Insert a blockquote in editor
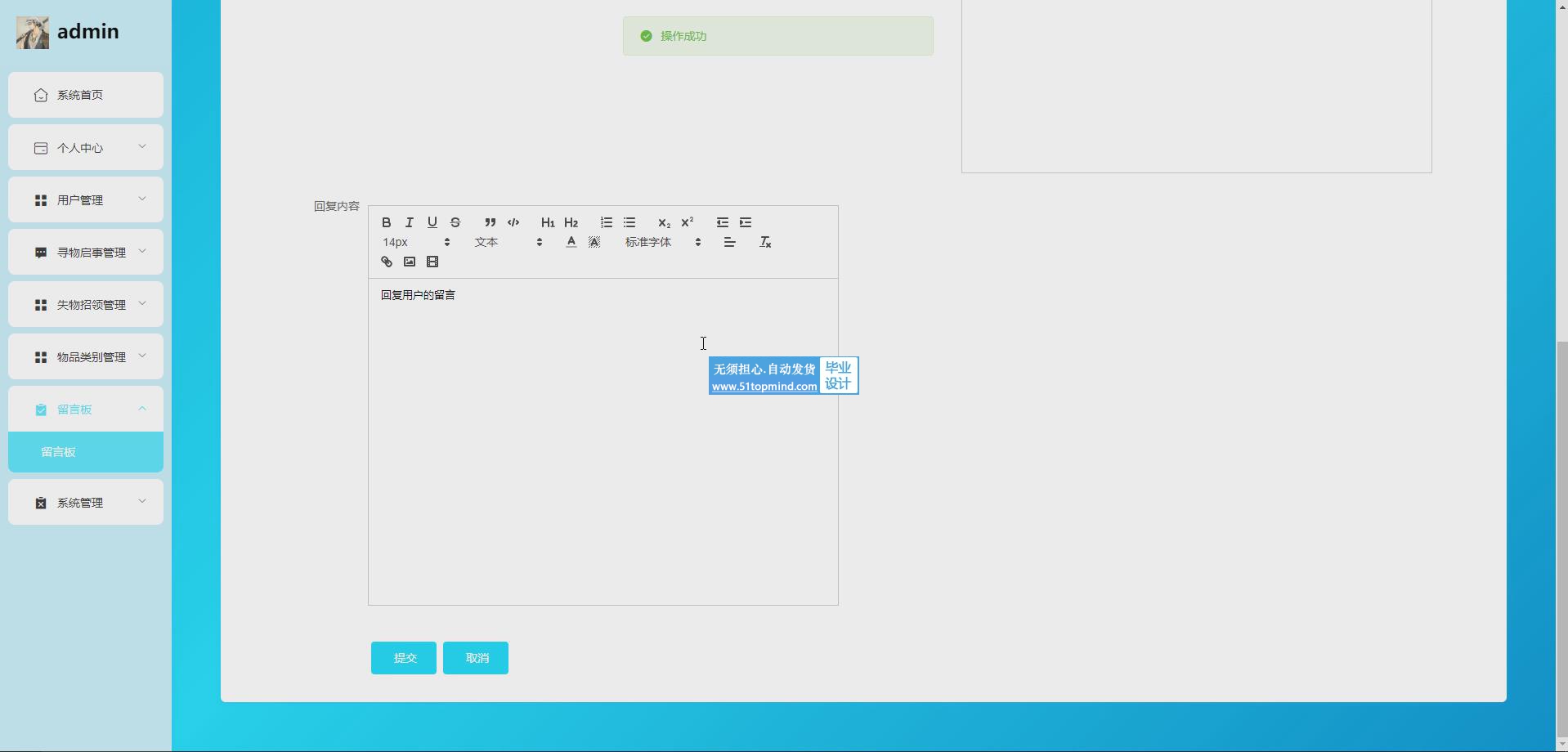The width and height of the screenshot is (1568, 752). tap(490, 222)
